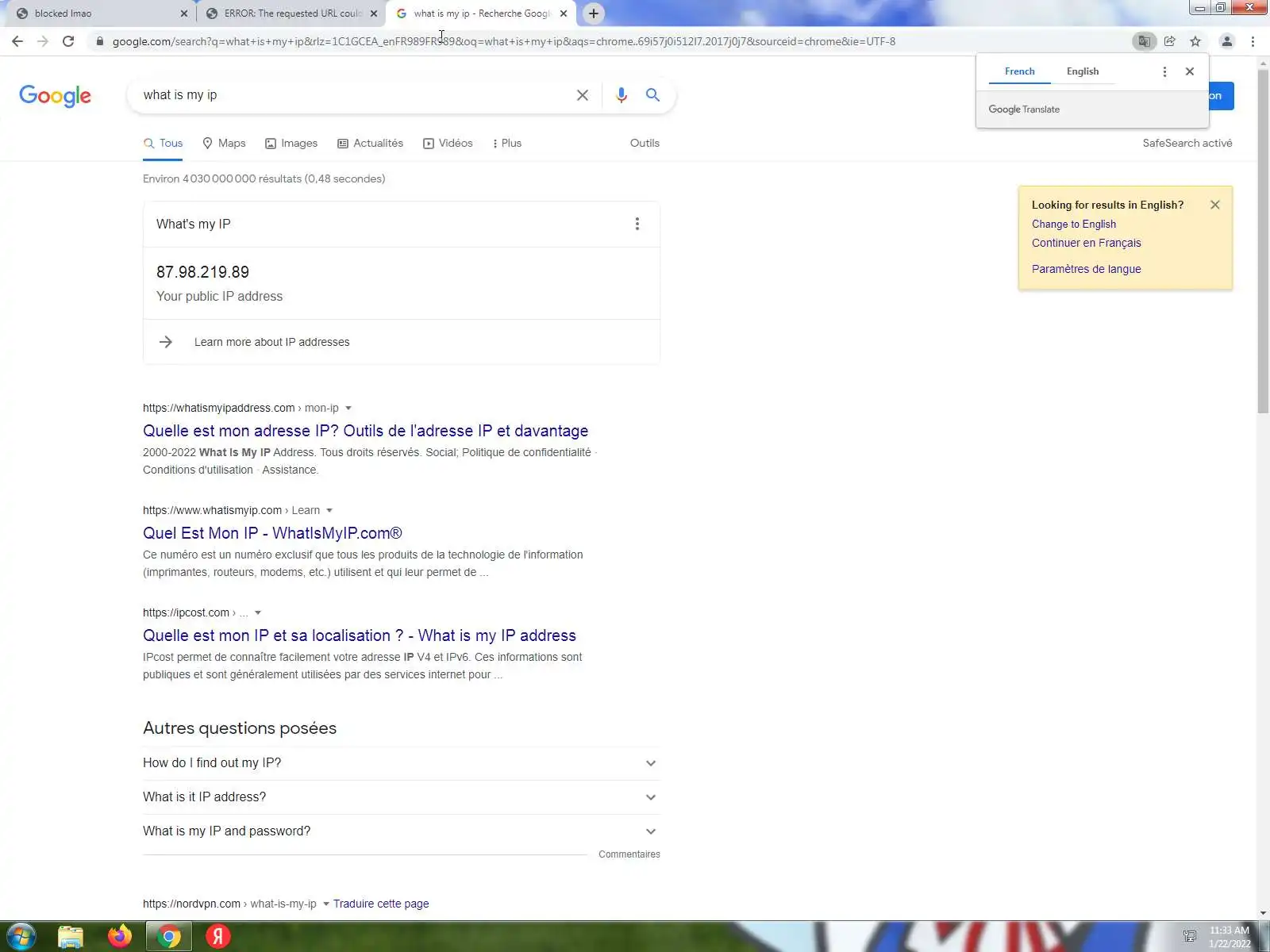Screen dimensions: 1270x952
Task: Expand 'What is it IP address?' question
Action: coord(401,797)
